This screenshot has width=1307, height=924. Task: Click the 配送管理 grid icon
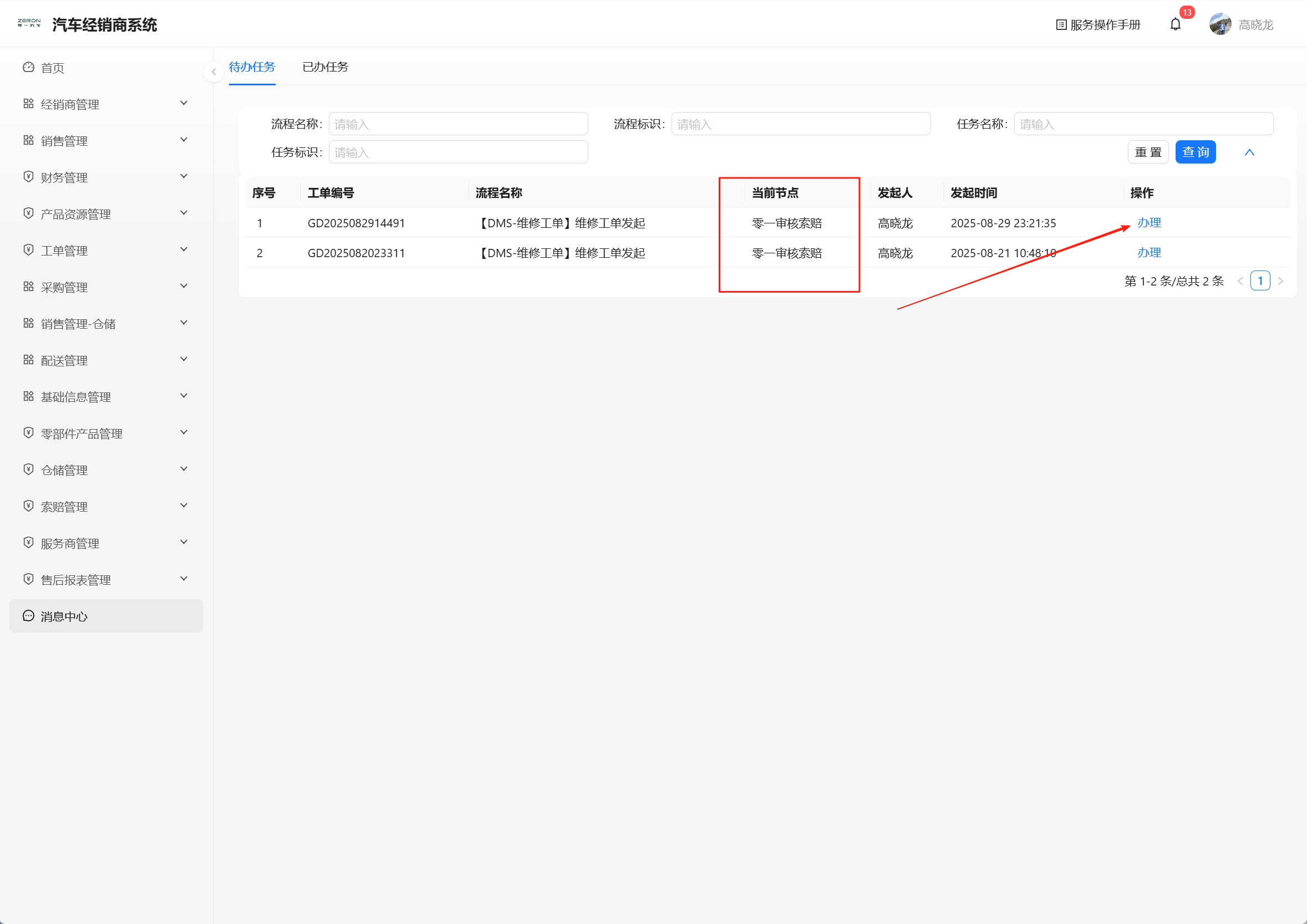28,360
